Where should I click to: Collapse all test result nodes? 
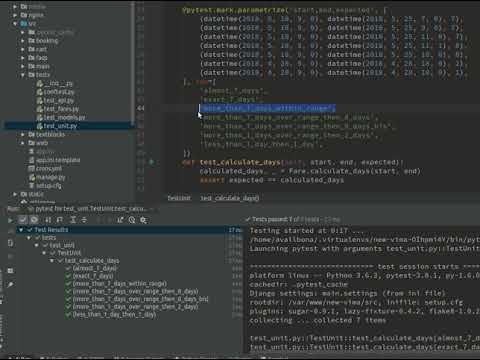84,220
